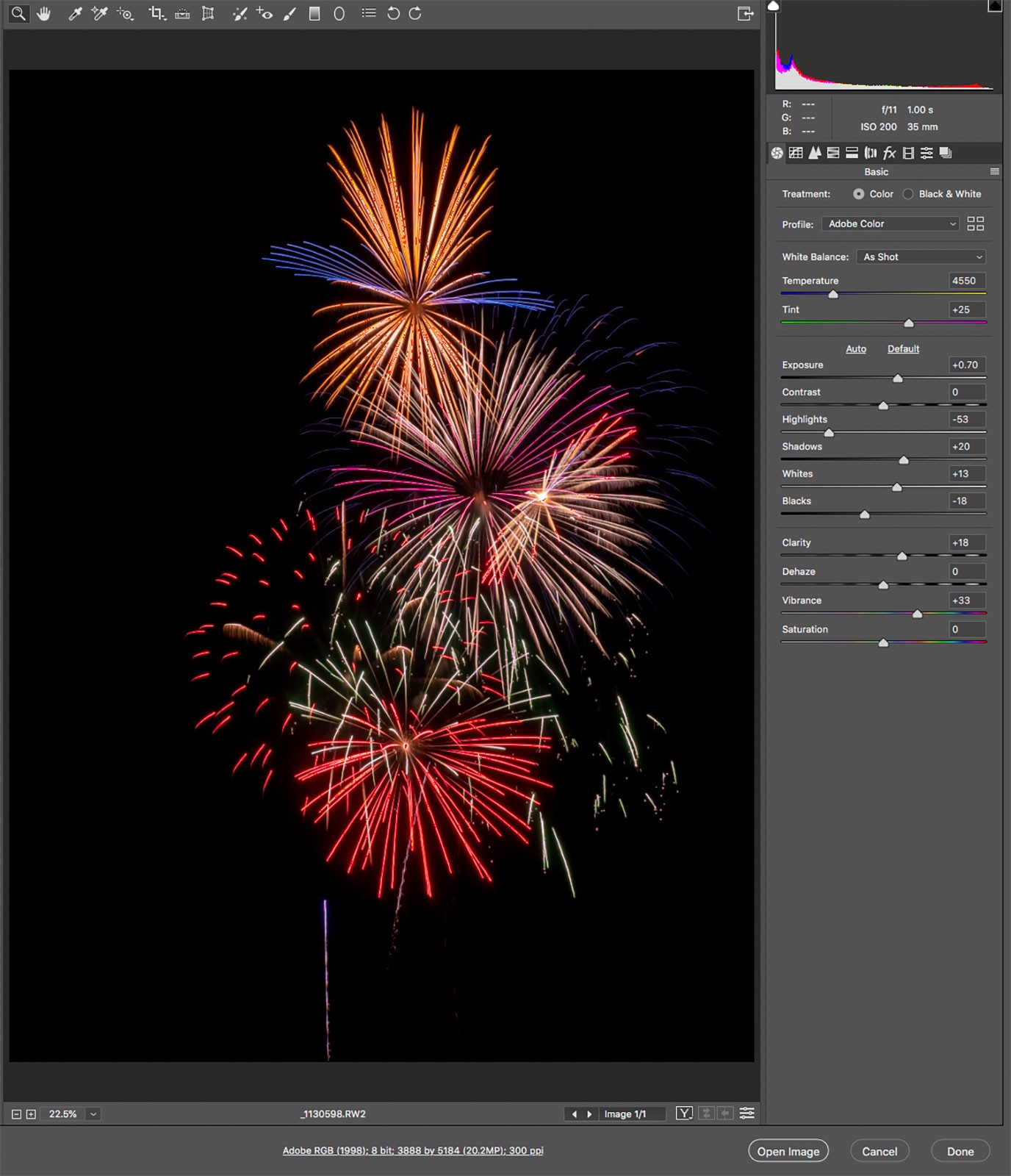Select the White Balance eyedropper tool
1011x1176 pixels.
coord(75,14)
